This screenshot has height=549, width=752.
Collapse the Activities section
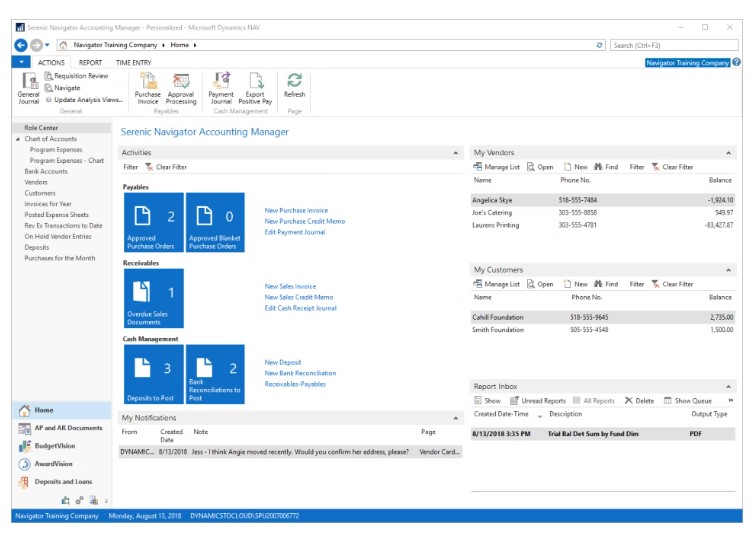455,152
